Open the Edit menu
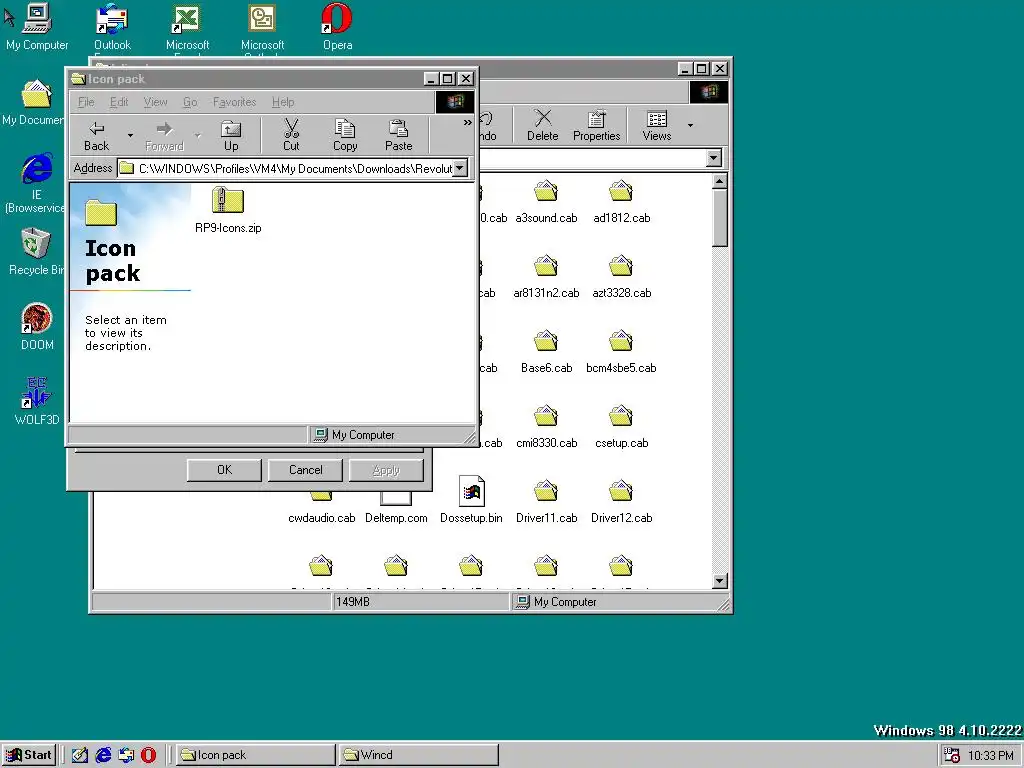Screen dimensions: 1024x768 119,102
